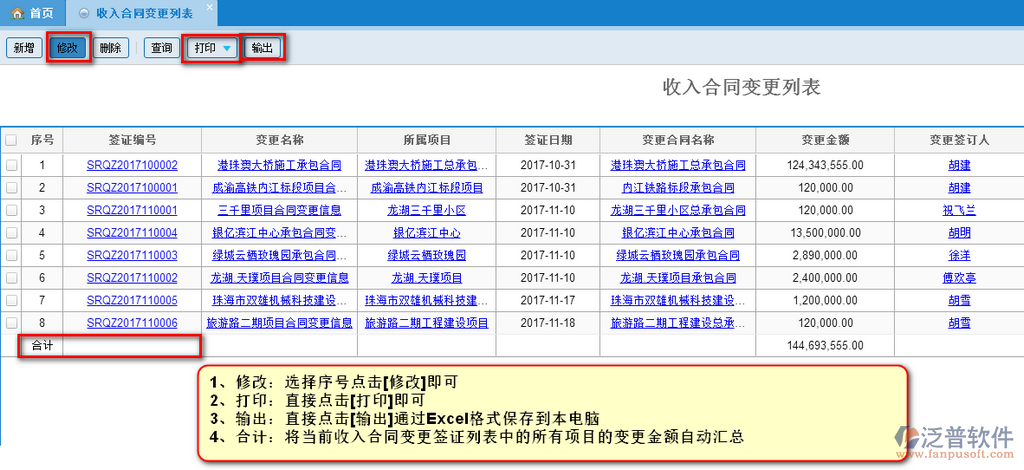
Task: Open signer 胡建 in row 1
Action: pyautogui.click(x=959, y=166)
